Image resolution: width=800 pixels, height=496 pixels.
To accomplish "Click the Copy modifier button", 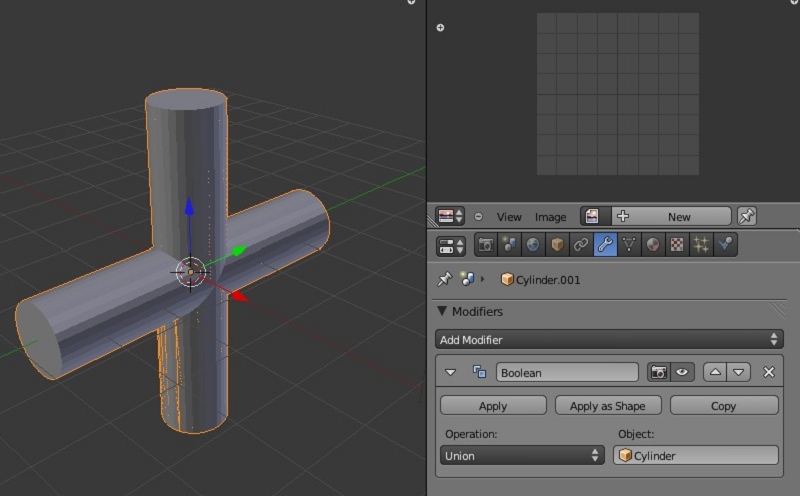I will 723,406.
